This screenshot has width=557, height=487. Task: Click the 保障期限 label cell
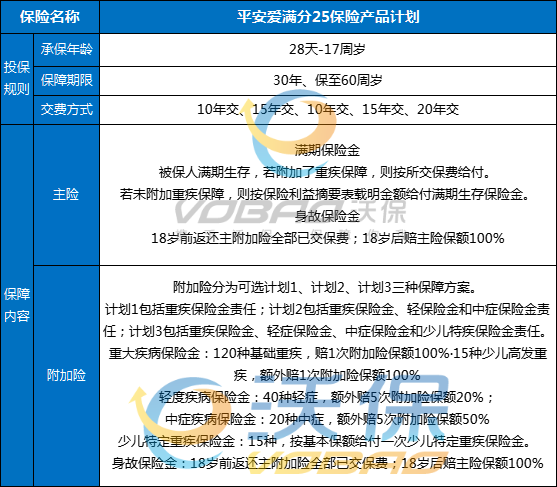click(x=66, y=81)
